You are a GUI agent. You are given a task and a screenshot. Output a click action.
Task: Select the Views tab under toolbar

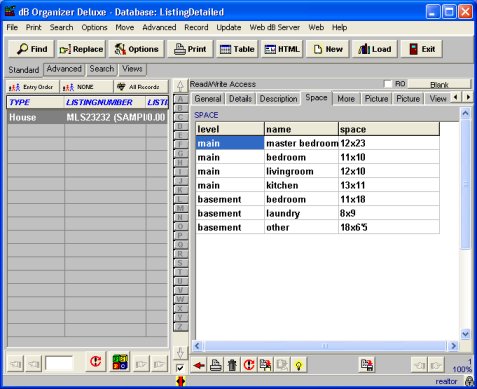[132, 69]
